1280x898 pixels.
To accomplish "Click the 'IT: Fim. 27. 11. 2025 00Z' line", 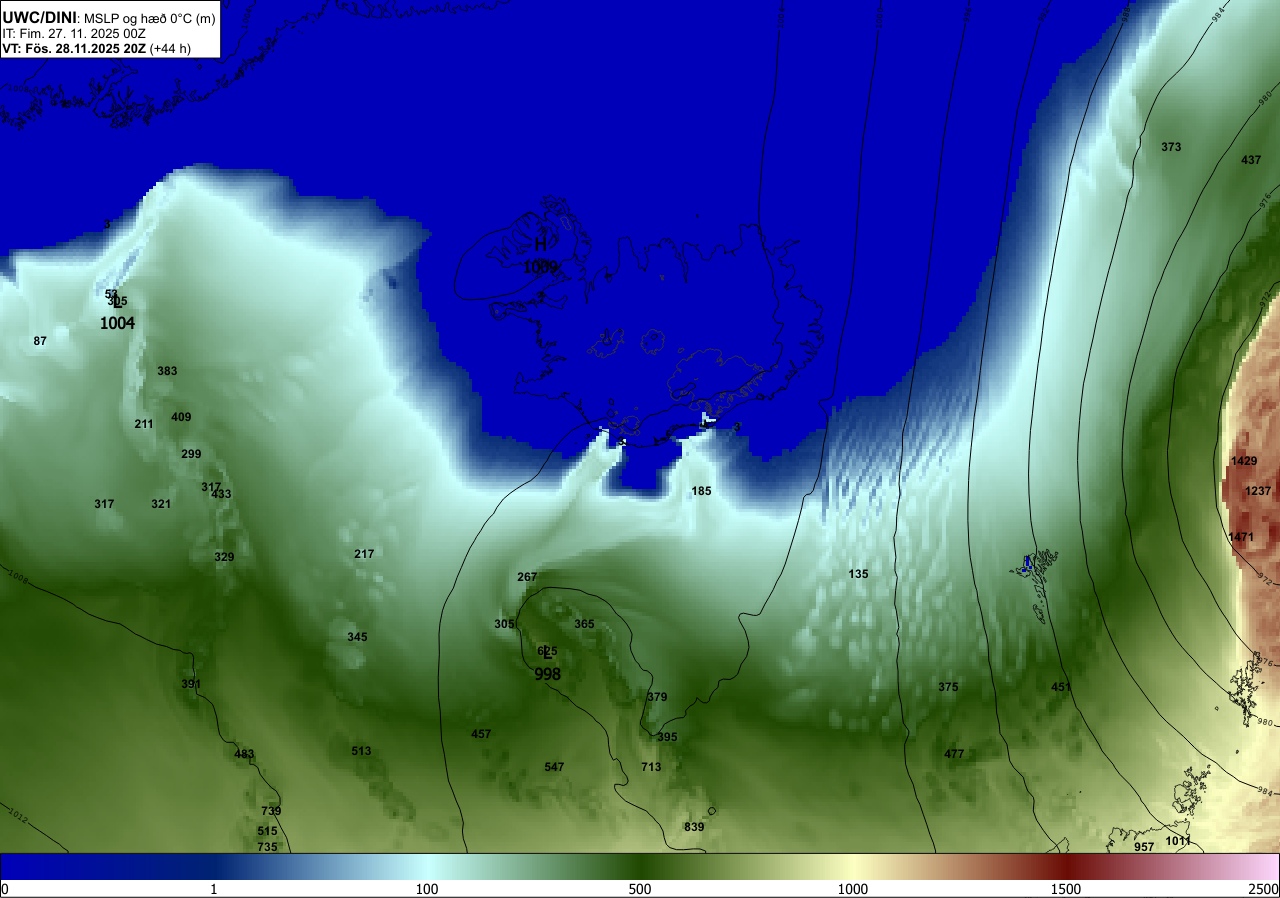I will pyautogui.click(x=74, y=33).
